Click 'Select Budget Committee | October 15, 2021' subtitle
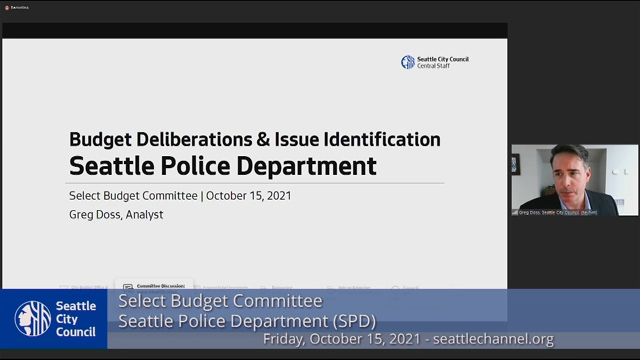The width and height of the screenshot is (640, 360). [180, 196]
